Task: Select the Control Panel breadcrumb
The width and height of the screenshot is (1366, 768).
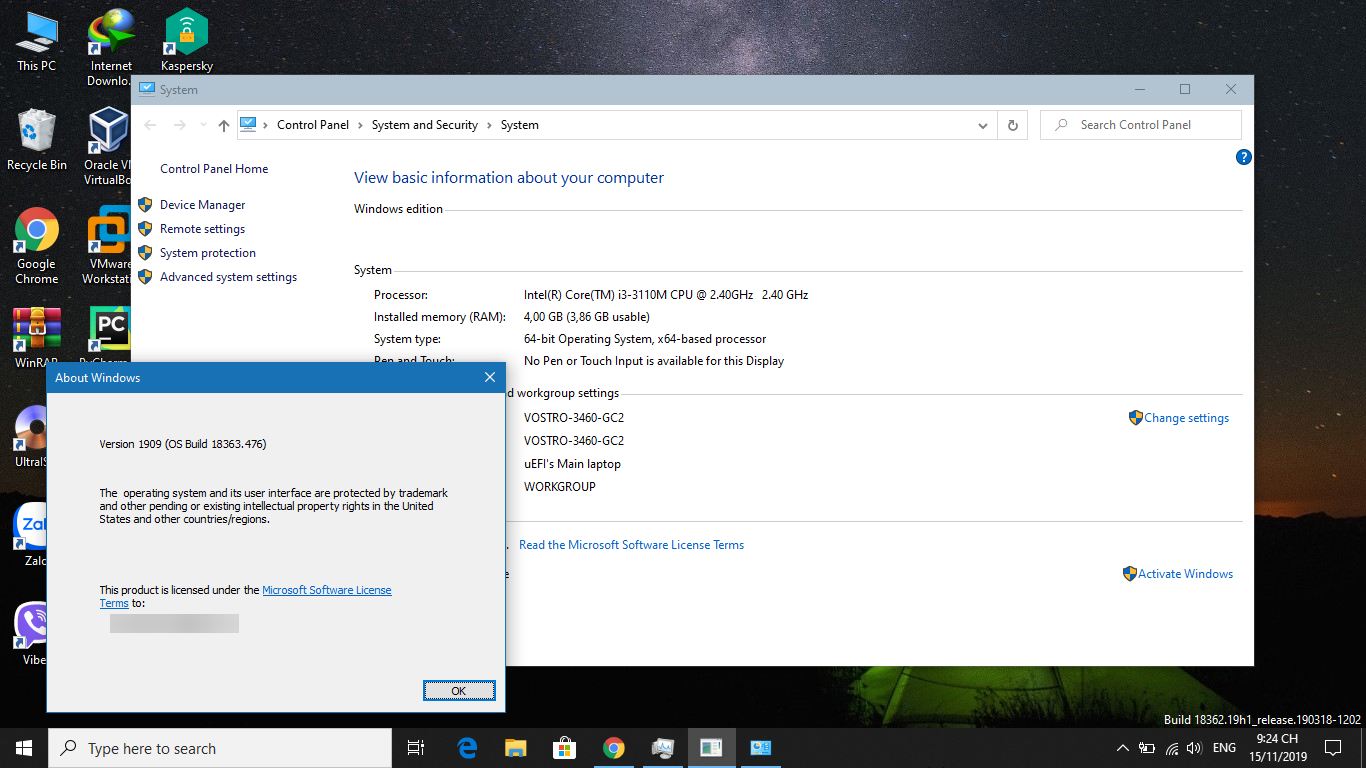Action: 313,125
